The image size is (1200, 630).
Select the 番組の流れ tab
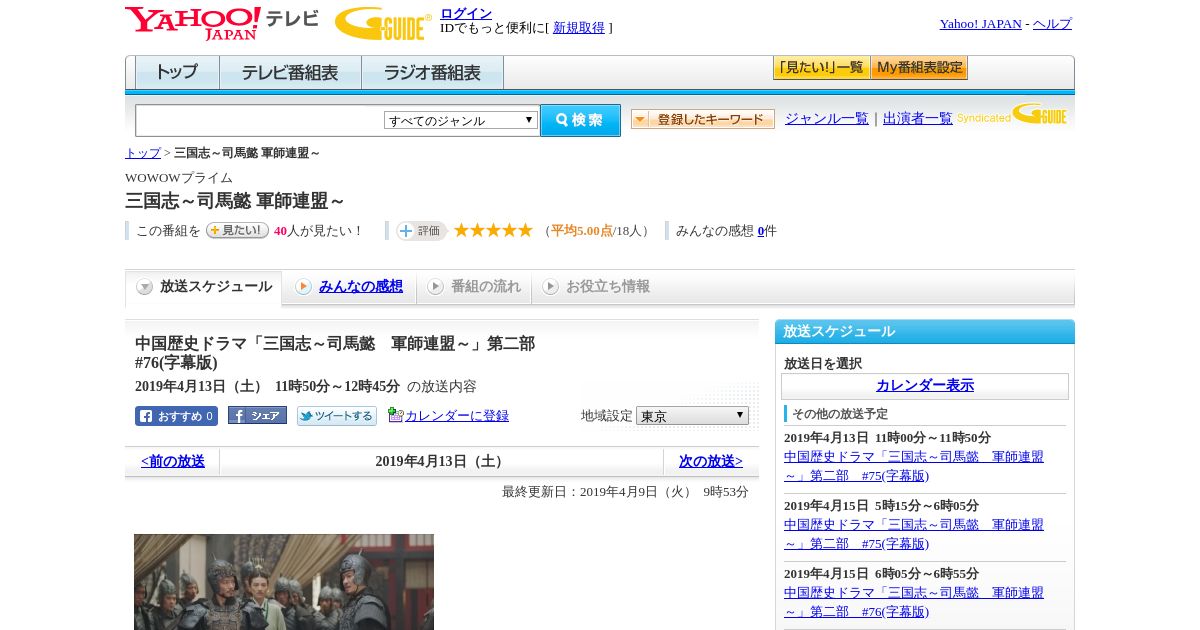click(486, 286)
